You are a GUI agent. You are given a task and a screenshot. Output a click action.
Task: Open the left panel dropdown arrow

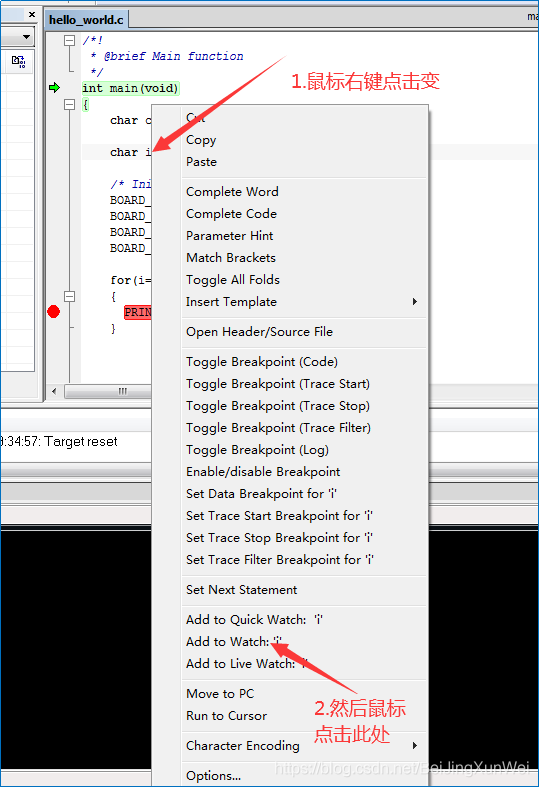point(27,37)
